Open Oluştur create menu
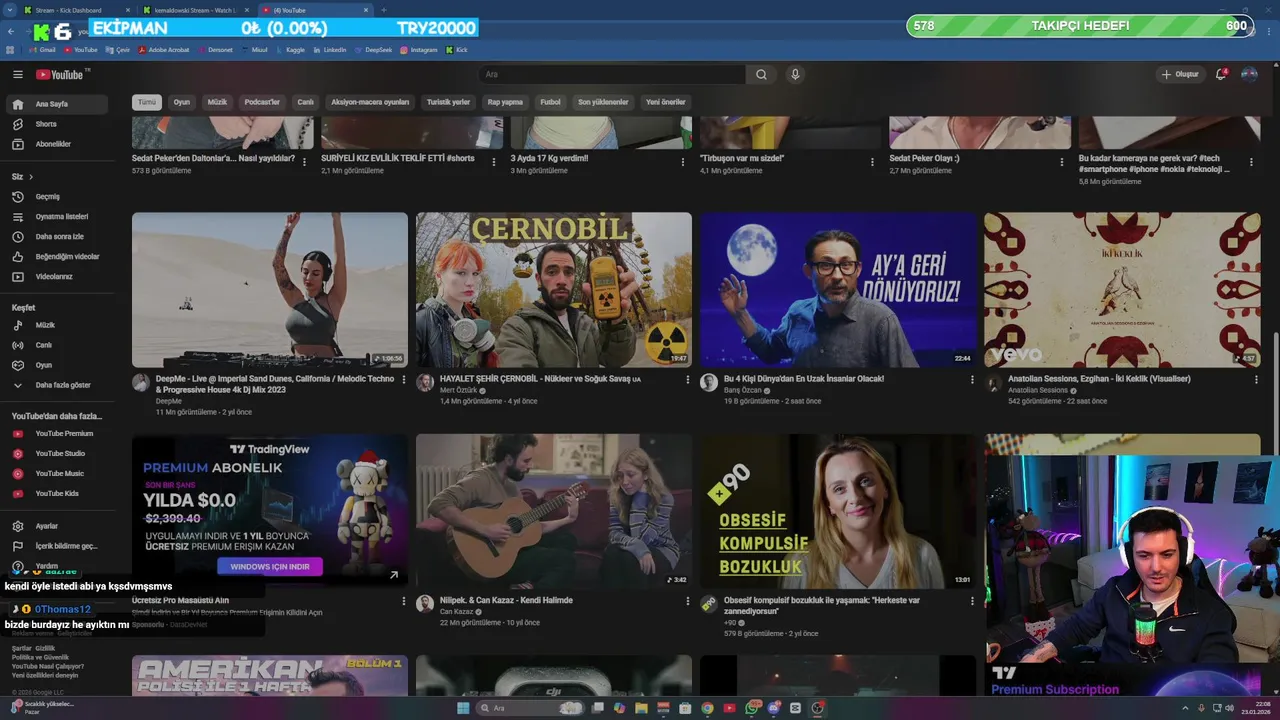 click(1180, 74)
